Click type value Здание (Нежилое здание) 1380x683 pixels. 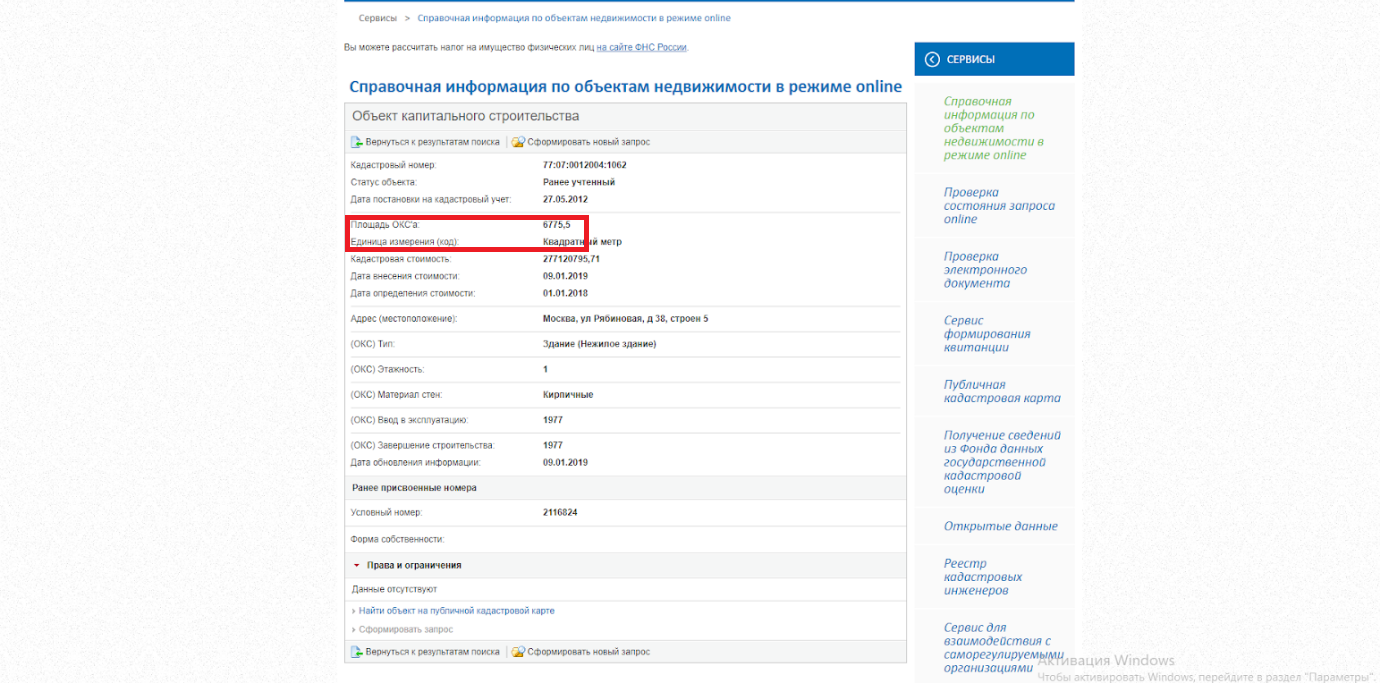[600, 344]
